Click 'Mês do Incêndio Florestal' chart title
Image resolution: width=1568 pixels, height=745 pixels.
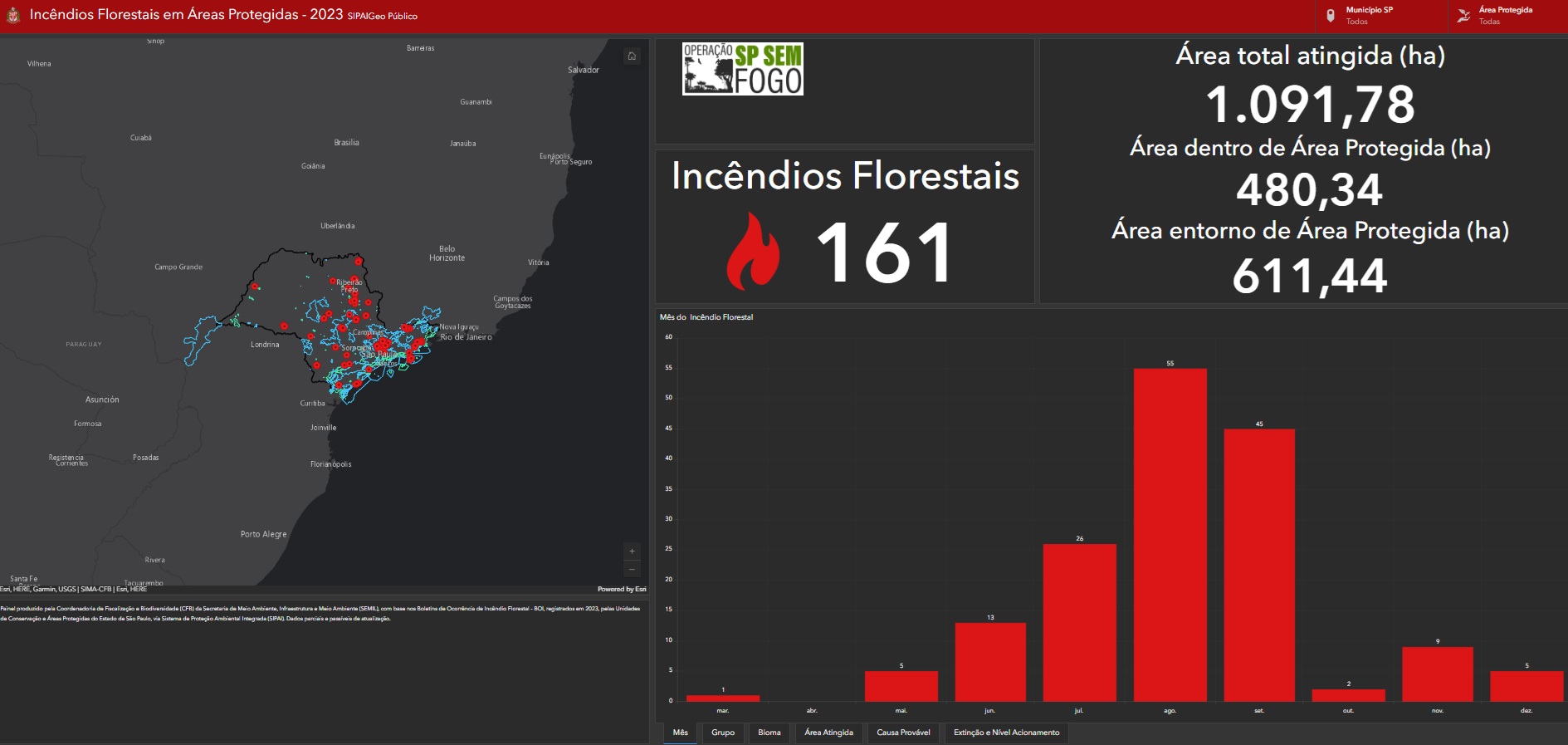pyautogui.click(x=706, y=317)
